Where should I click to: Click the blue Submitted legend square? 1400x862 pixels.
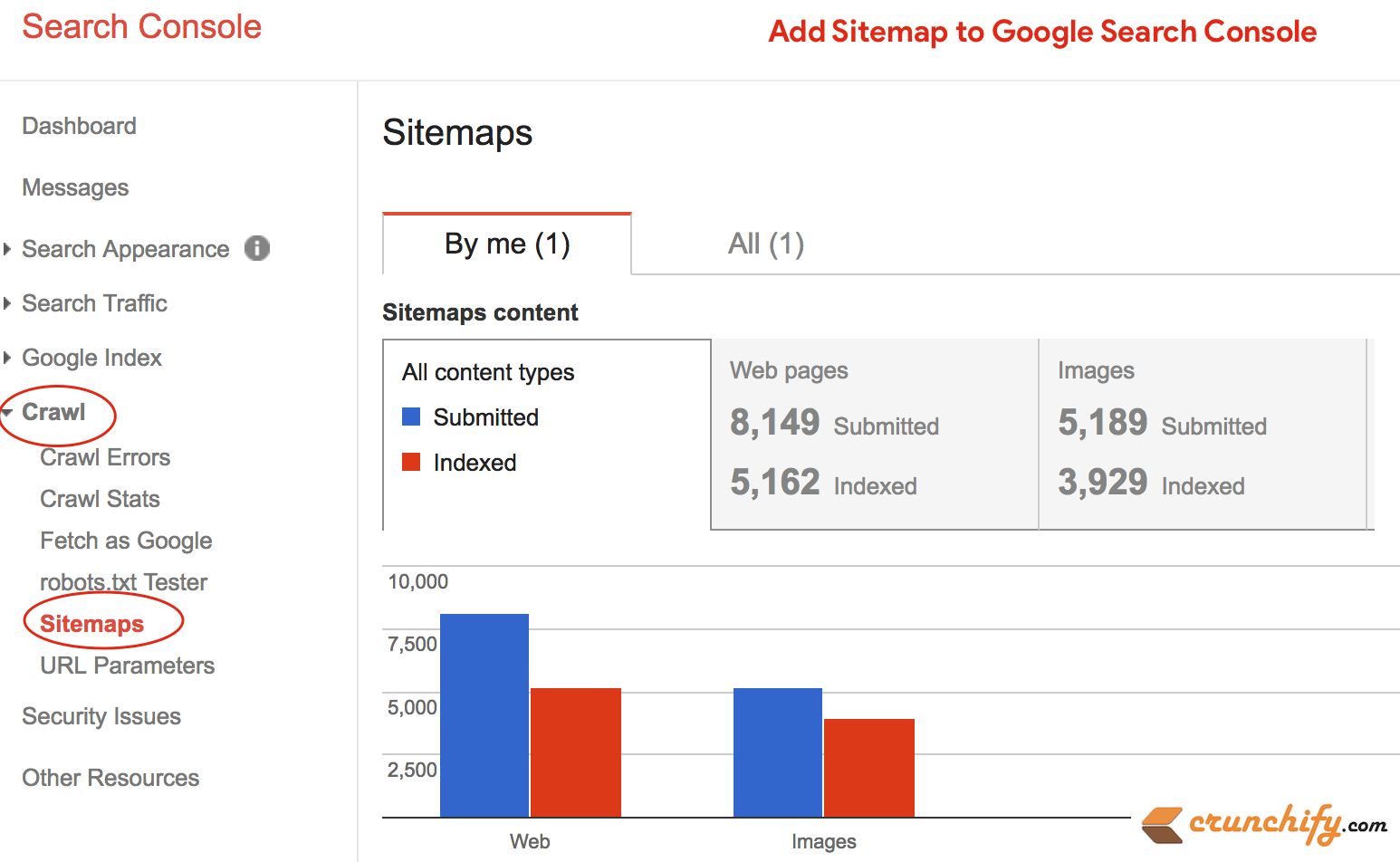pyautogui.click(x=411, y=417)
